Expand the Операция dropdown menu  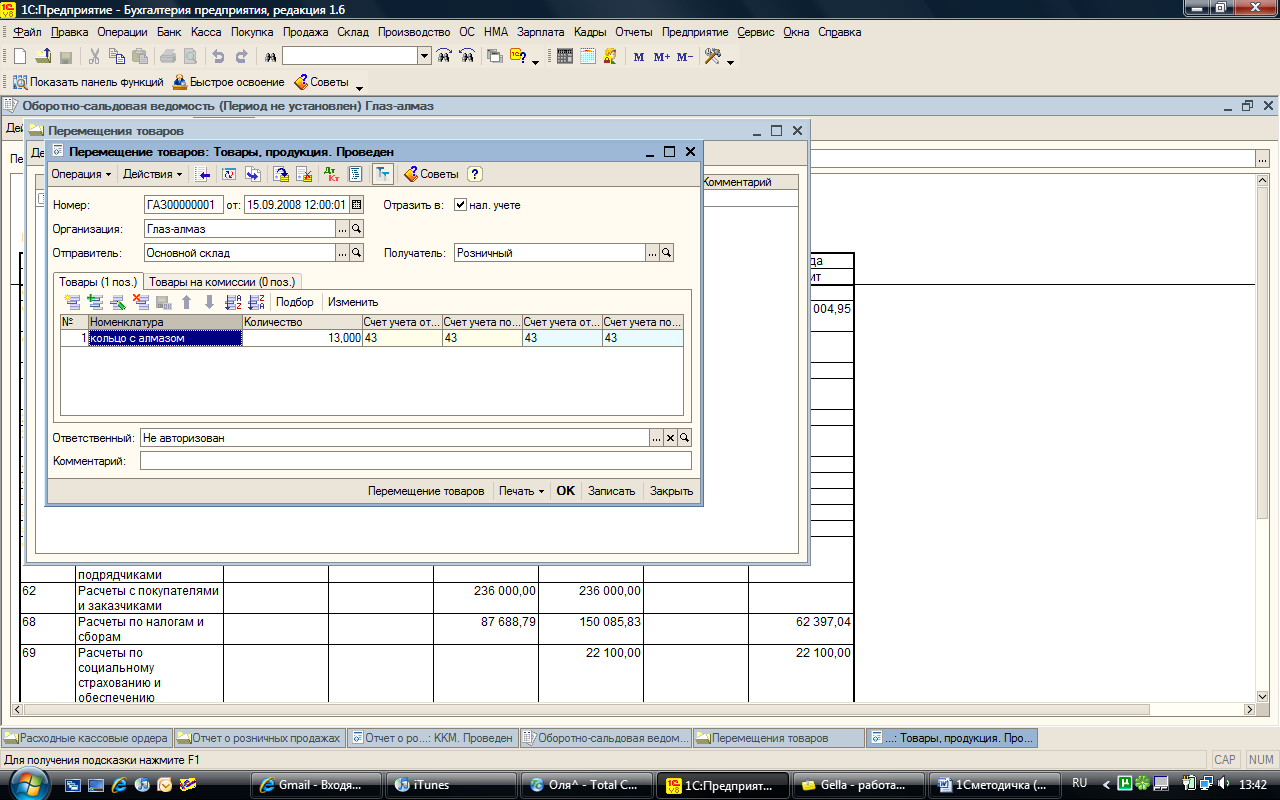[82, 174]
